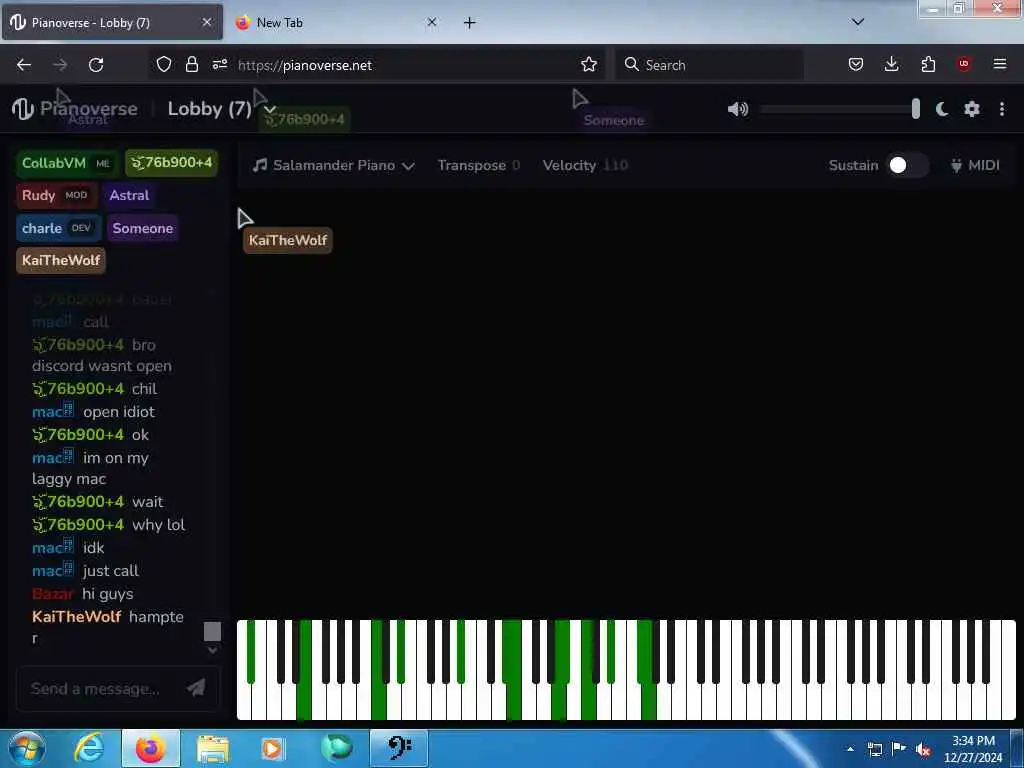The image size is (1024, 768).
Task: Go back in browser history
Action: 24,65
